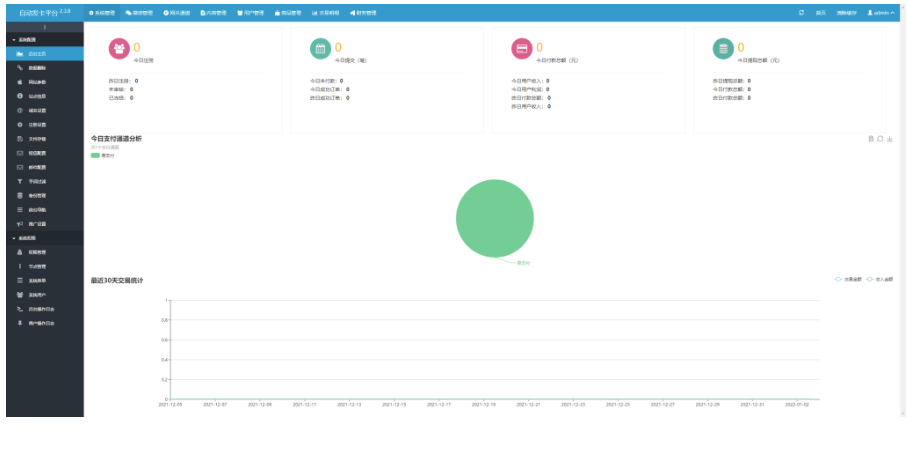Click the refresh icon in top bar
The width and height of the screenshot is (909, 449).
point(801,12)
